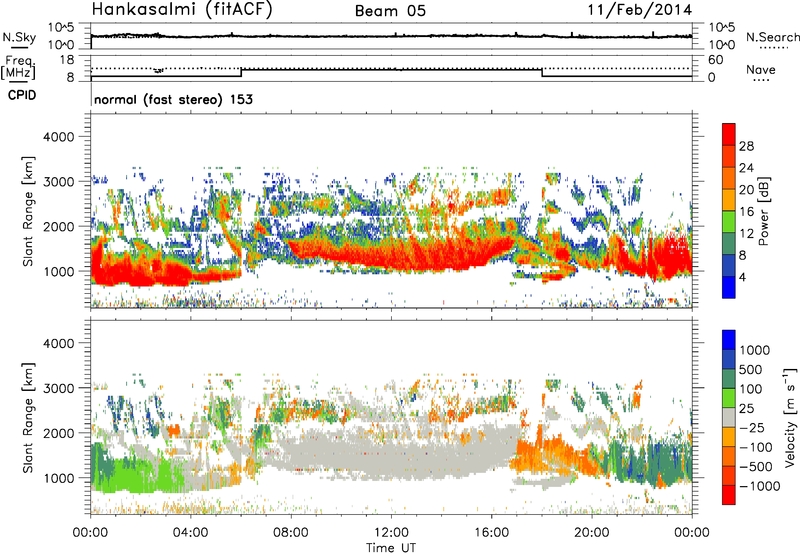Click the N.Search legend label
Image resolution: width=800 pixels, height=554 pixels.
[773, 37]
